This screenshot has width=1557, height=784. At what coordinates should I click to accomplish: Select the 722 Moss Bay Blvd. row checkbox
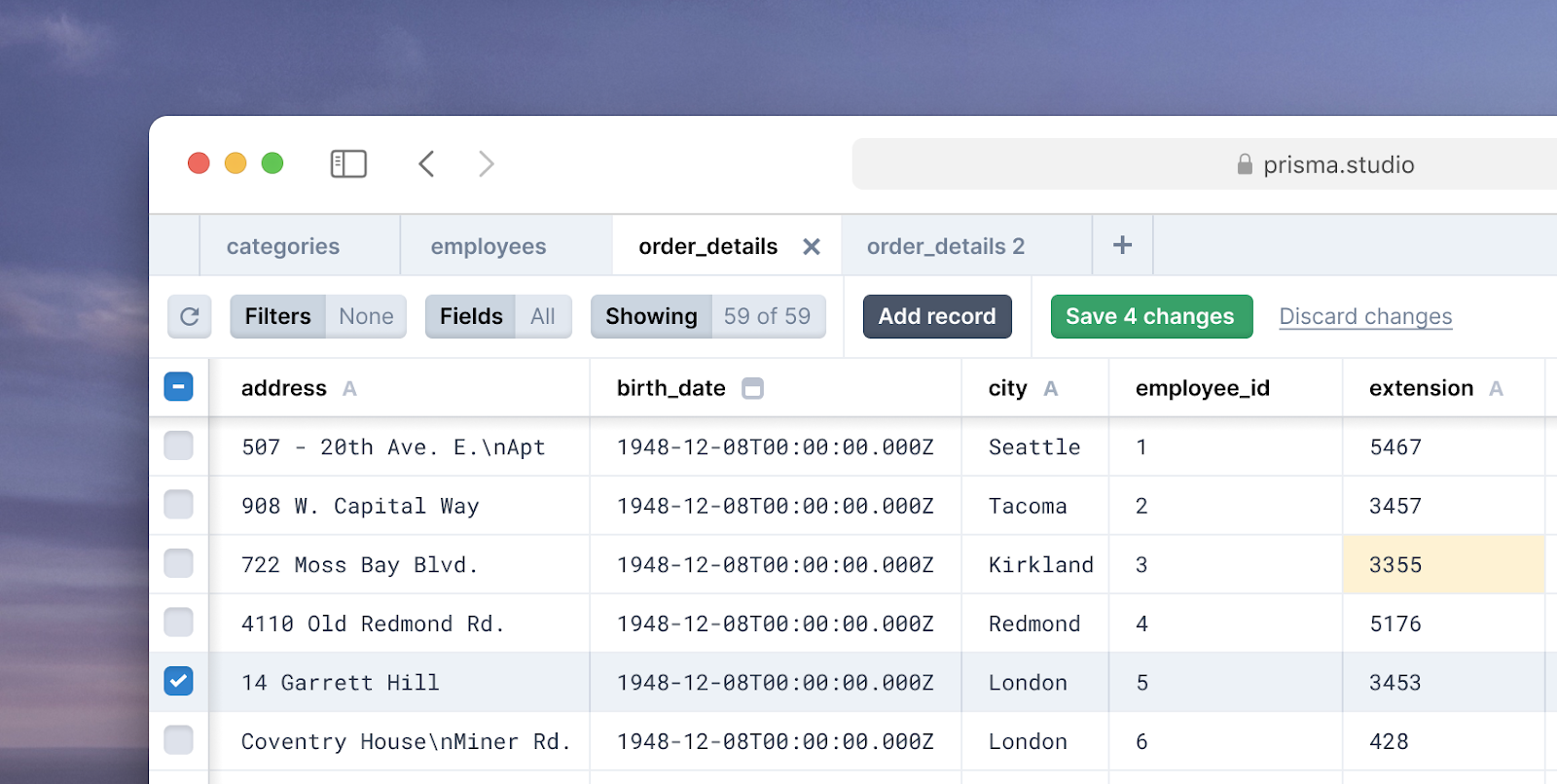click(x=178, y=563)
